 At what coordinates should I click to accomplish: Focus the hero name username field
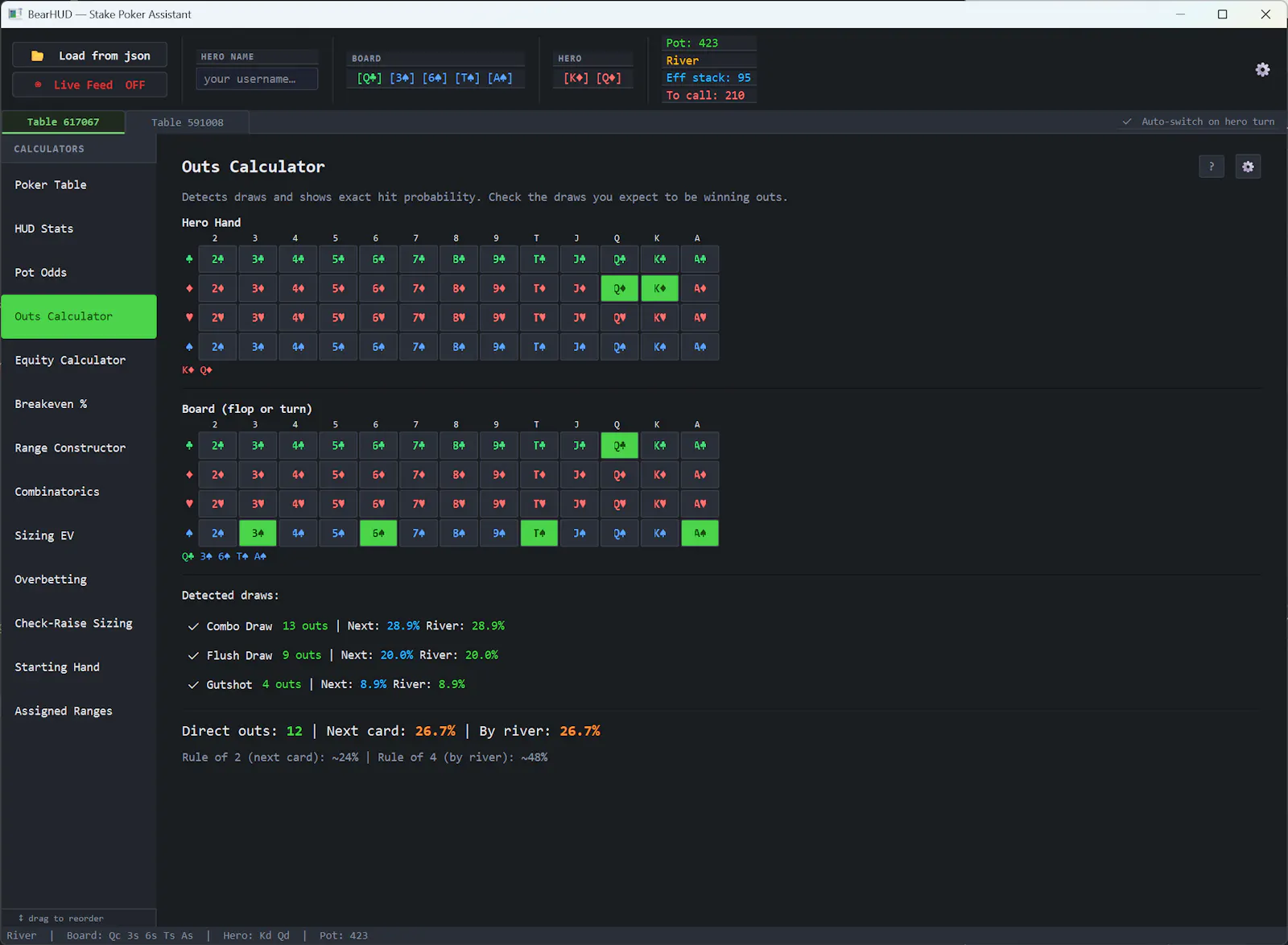pos(257,79)
